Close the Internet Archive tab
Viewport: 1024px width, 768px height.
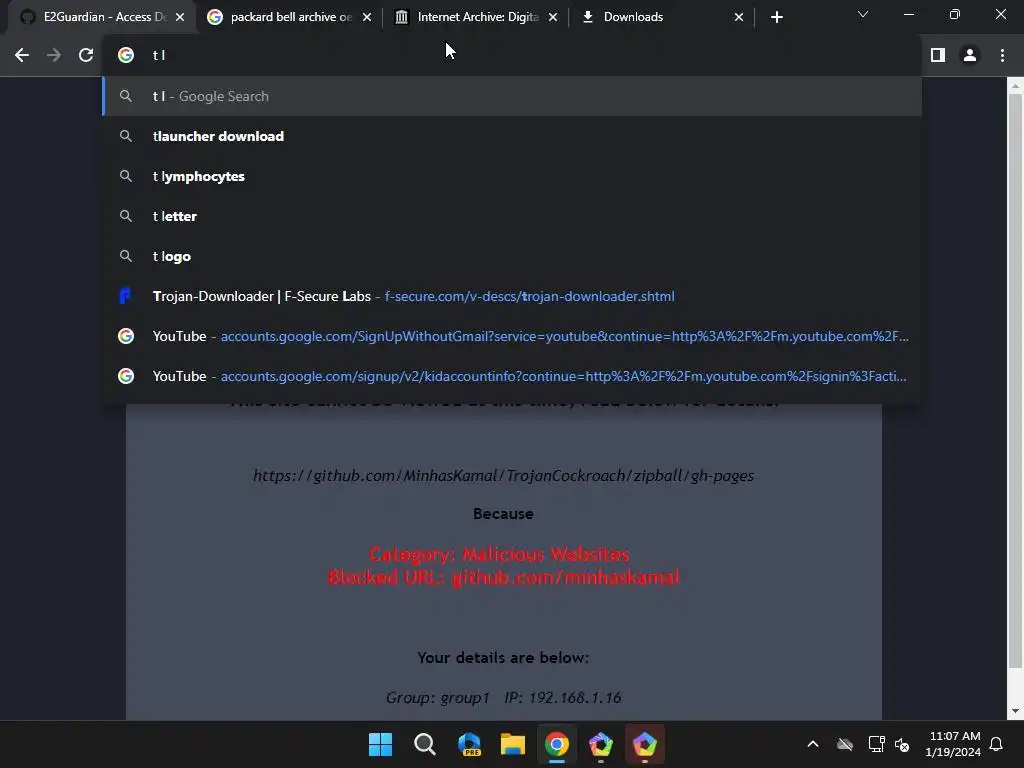pyautogui.click(x=553, y=18)
